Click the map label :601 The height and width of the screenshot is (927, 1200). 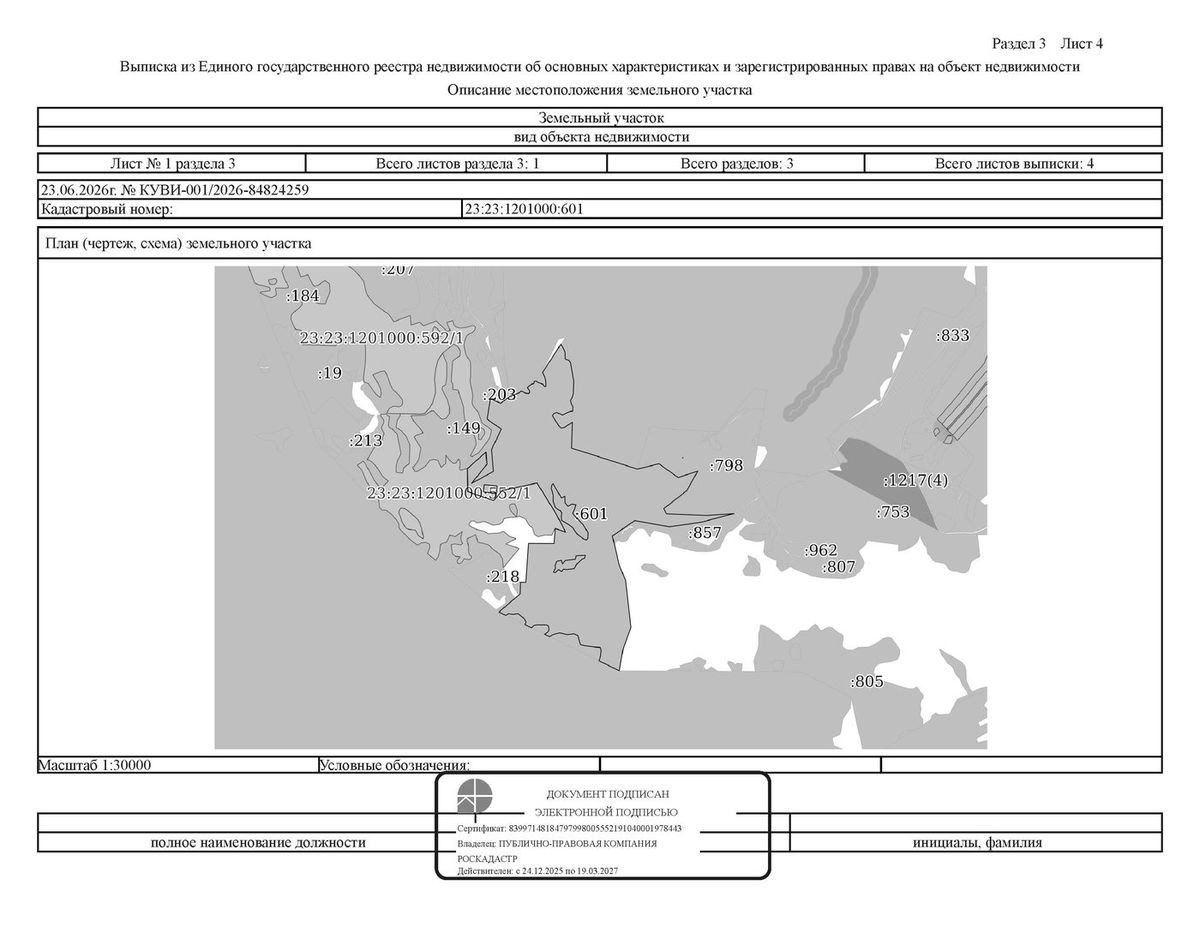pyautogui.click(x=591, y=514)
